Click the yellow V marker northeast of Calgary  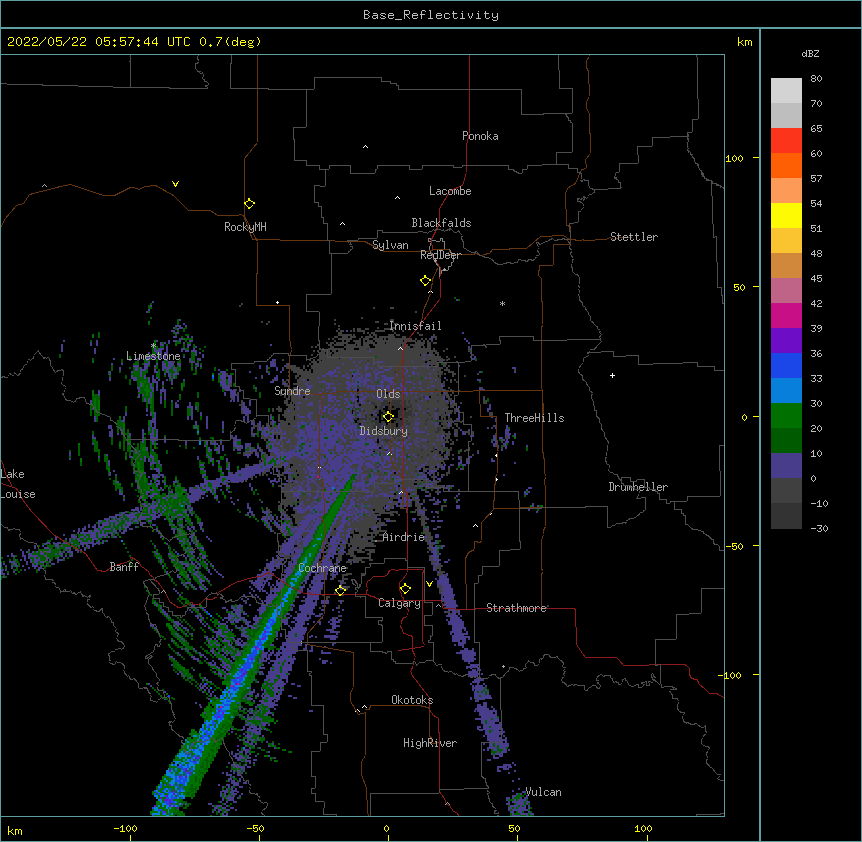429,584
